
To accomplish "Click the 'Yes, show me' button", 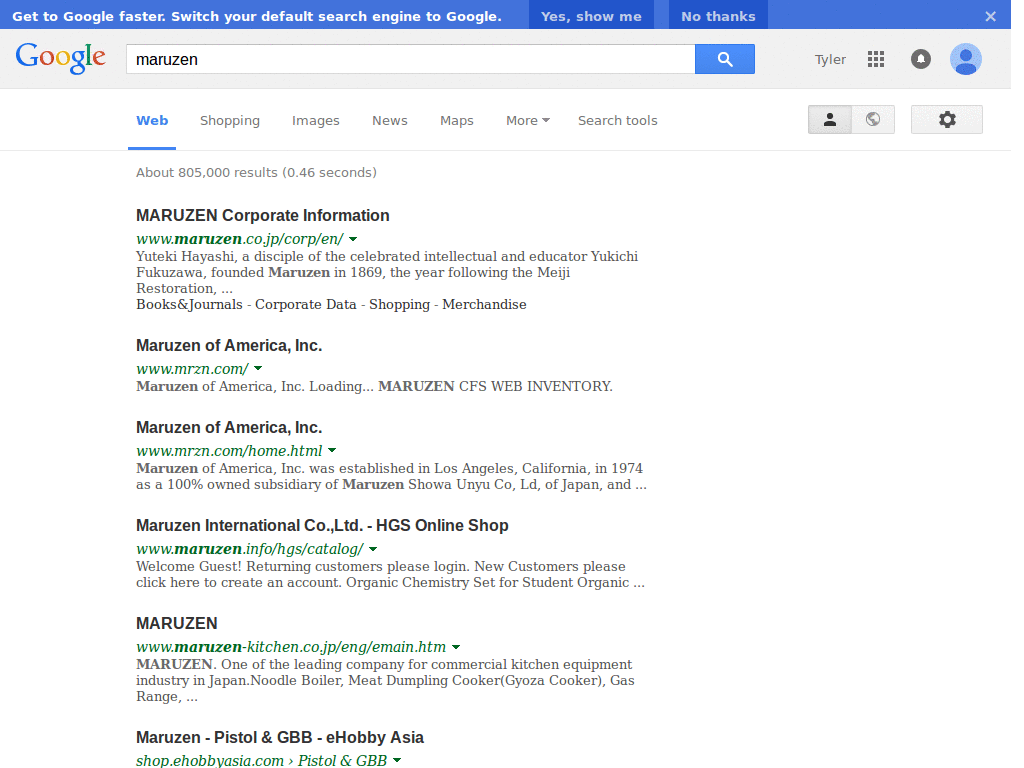I will [x=591, y=16].
